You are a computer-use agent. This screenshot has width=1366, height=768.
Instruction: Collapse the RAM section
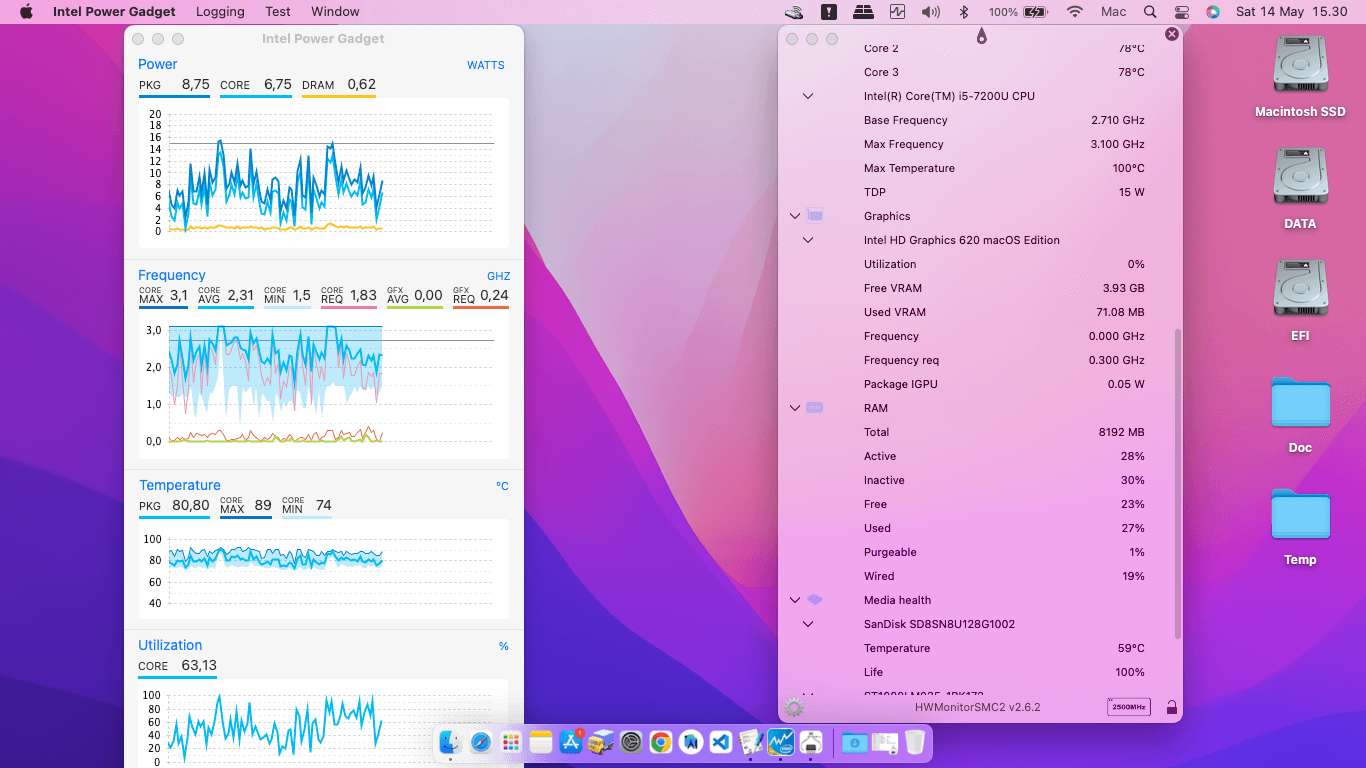point(795,408)
